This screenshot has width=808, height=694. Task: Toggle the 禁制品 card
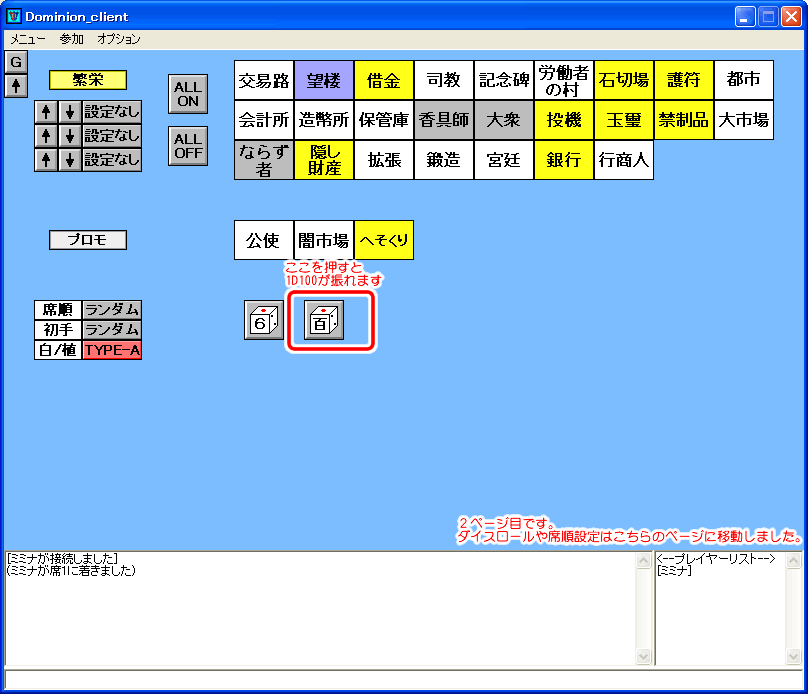click(x=683, y=120)
